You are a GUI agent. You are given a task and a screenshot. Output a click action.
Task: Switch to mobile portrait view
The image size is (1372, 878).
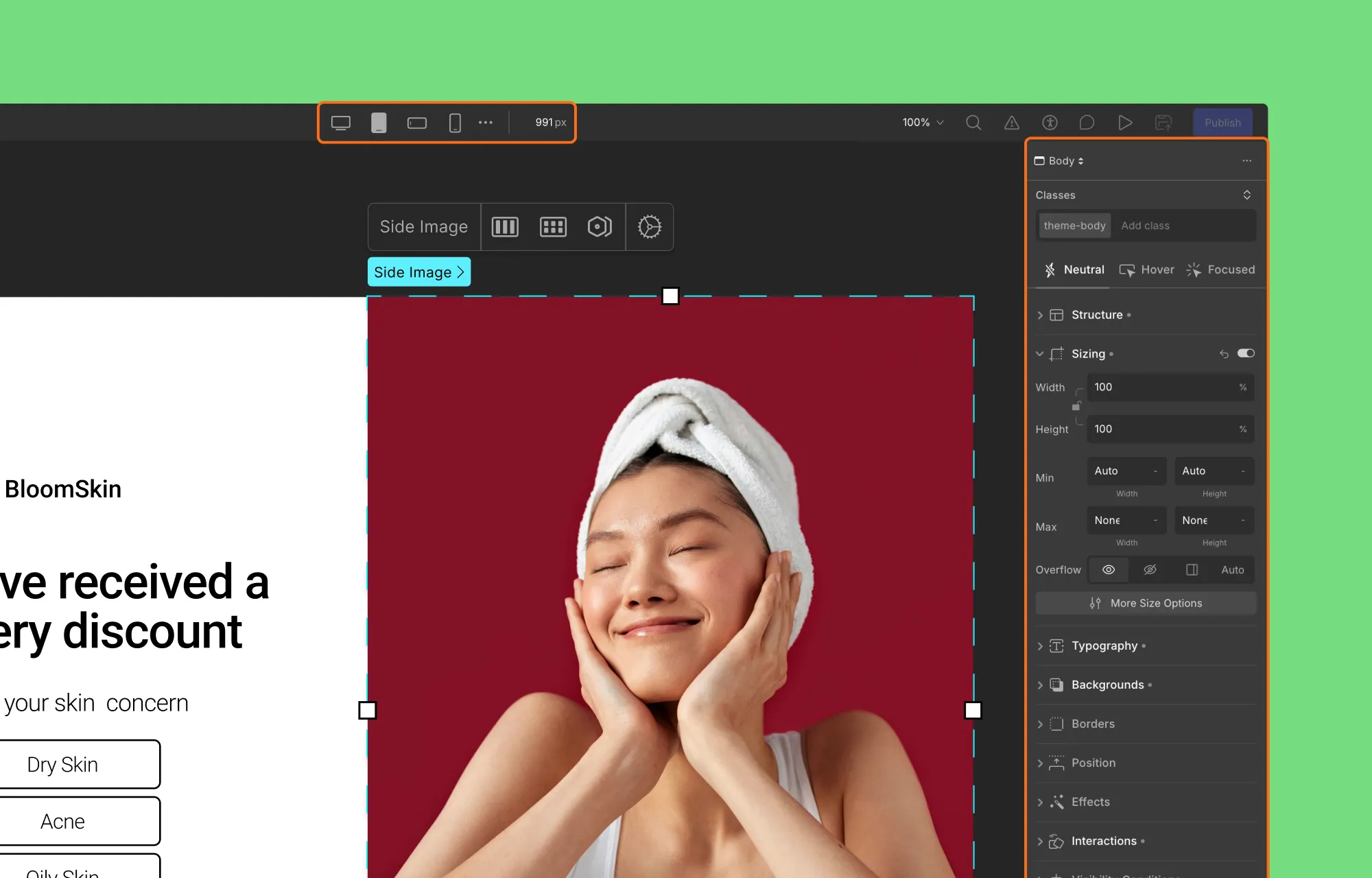(x=453, y=122)
